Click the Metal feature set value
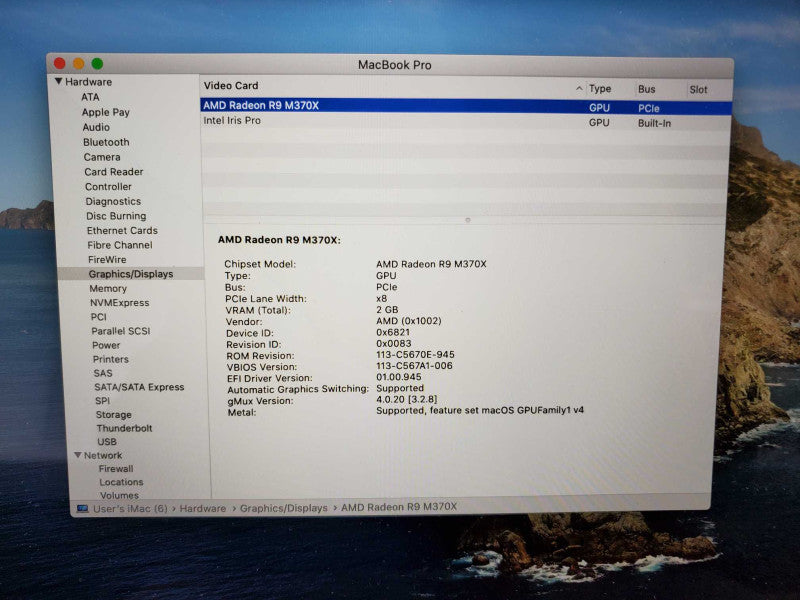This screenshot has width=800, height=600. (x=480, y=410)
